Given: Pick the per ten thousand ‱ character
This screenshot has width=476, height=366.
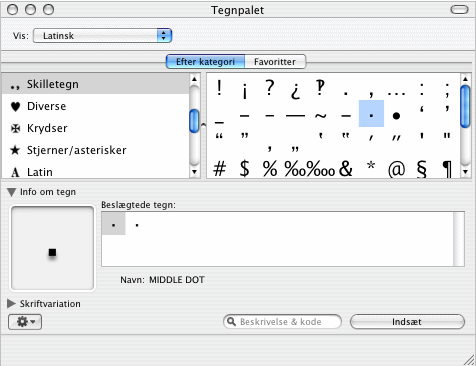Looking at the screenshot, I should 321,168.
